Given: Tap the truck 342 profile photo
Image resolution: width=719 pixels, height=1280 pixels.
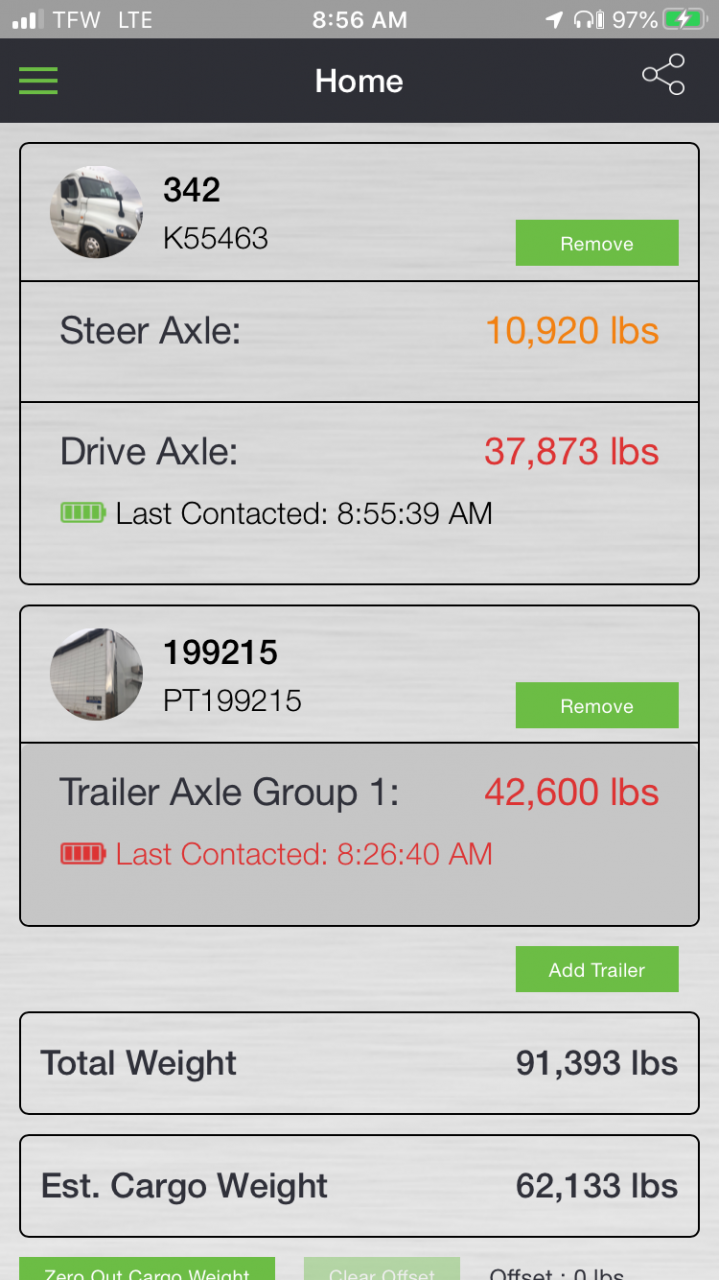Looking at the screenshot, I should [x=96, y=212].
